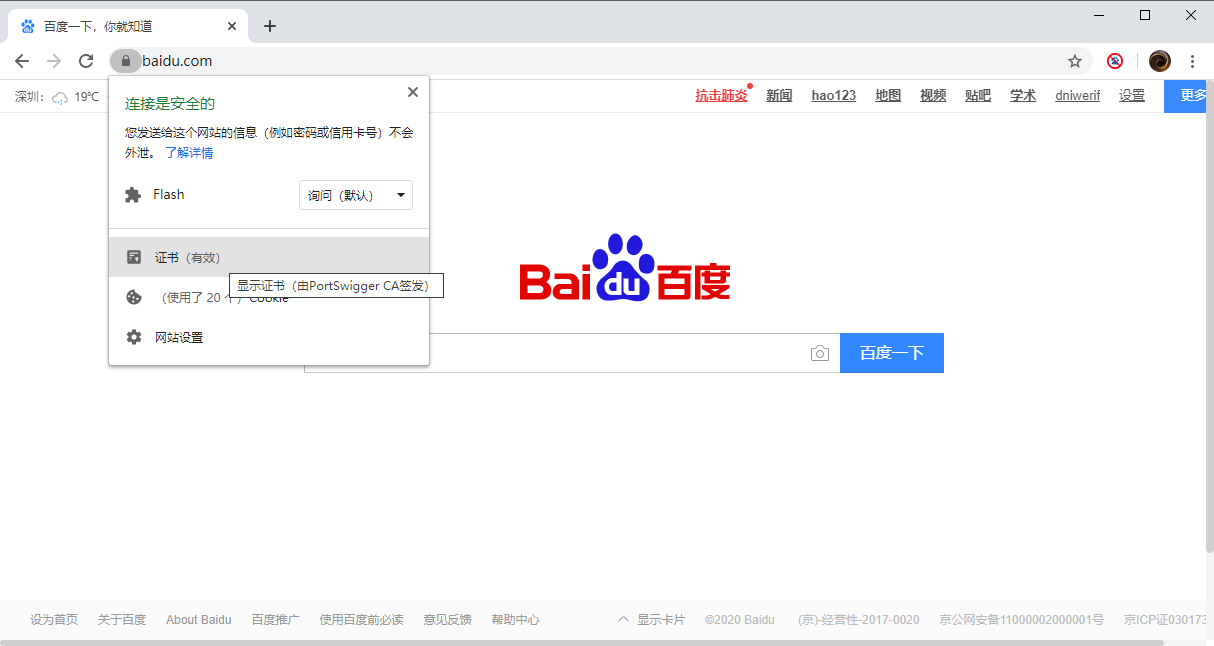Open the user profile avatar

point(1160,61)
